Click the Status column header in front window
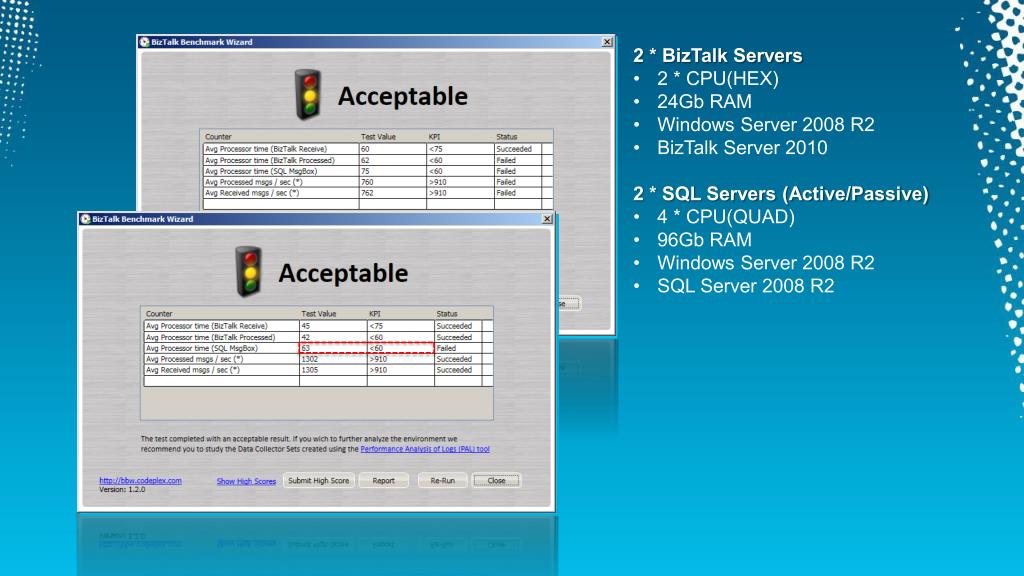This screenshot has height=576, width=1024. [x=447, y=314]
